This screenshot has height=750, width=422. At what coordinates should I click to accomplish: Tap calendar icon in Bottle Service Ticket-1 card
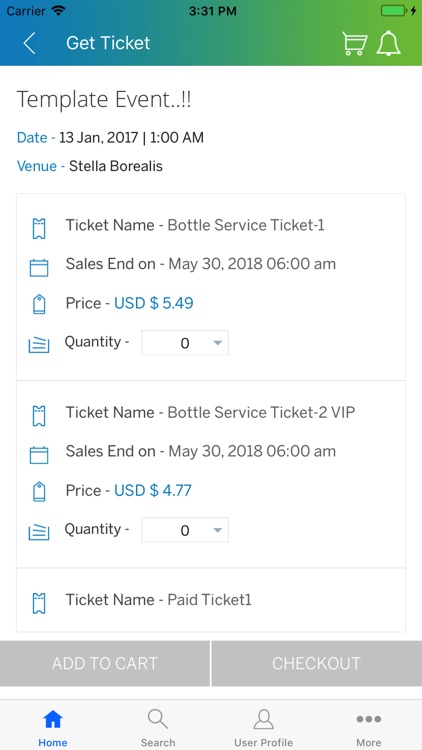coord(39,267)
